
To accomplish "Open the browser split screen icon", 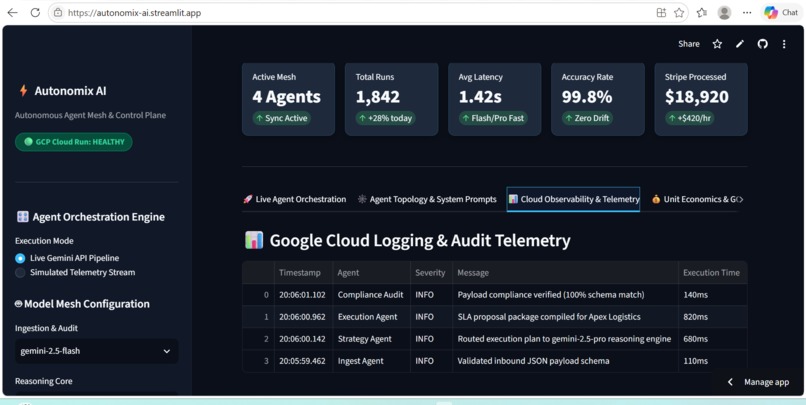I will (662, 13).
